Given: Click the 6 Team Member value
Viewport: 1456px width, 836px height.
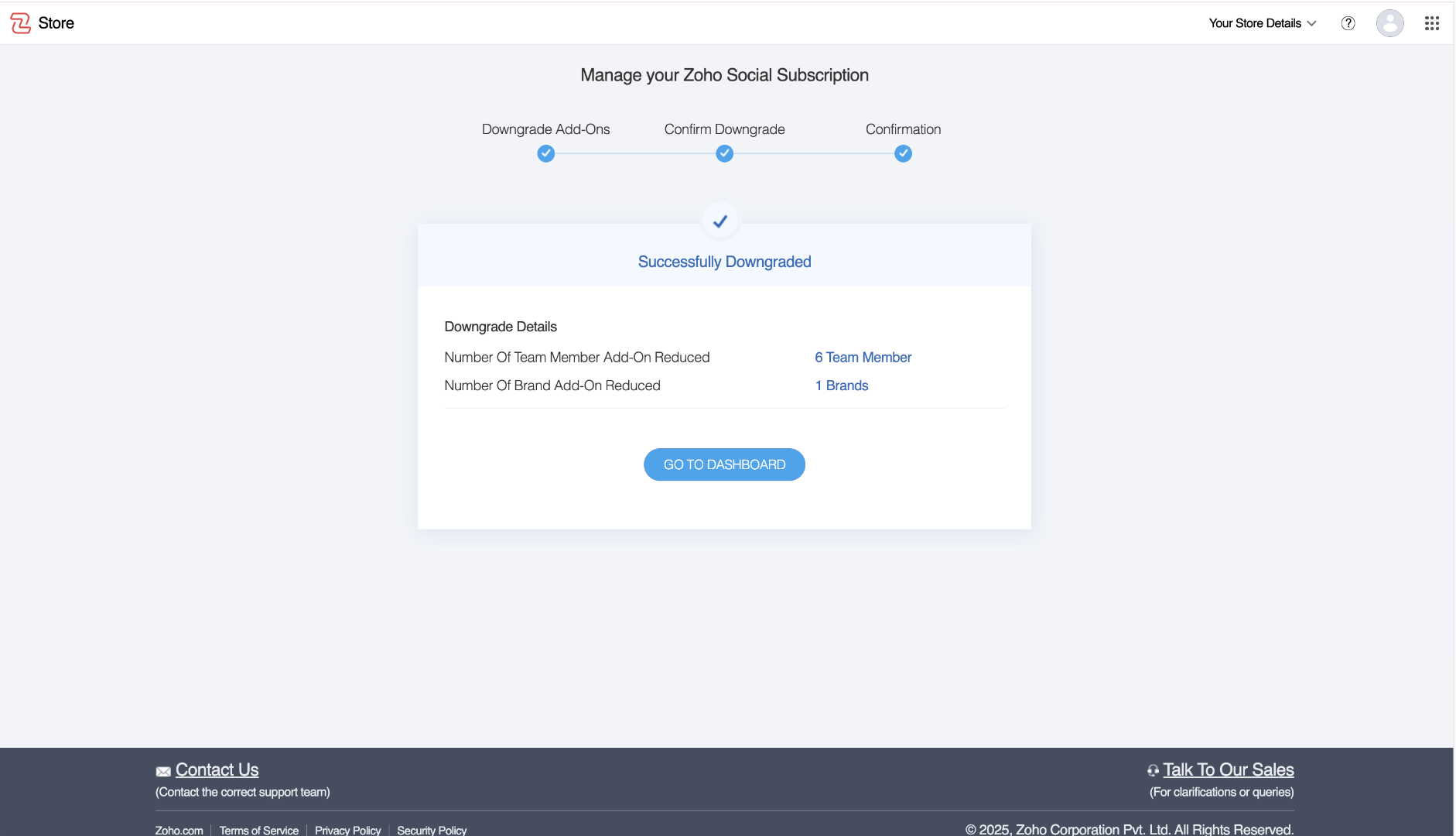Looking at the screenshot, I should pos(863,358).
